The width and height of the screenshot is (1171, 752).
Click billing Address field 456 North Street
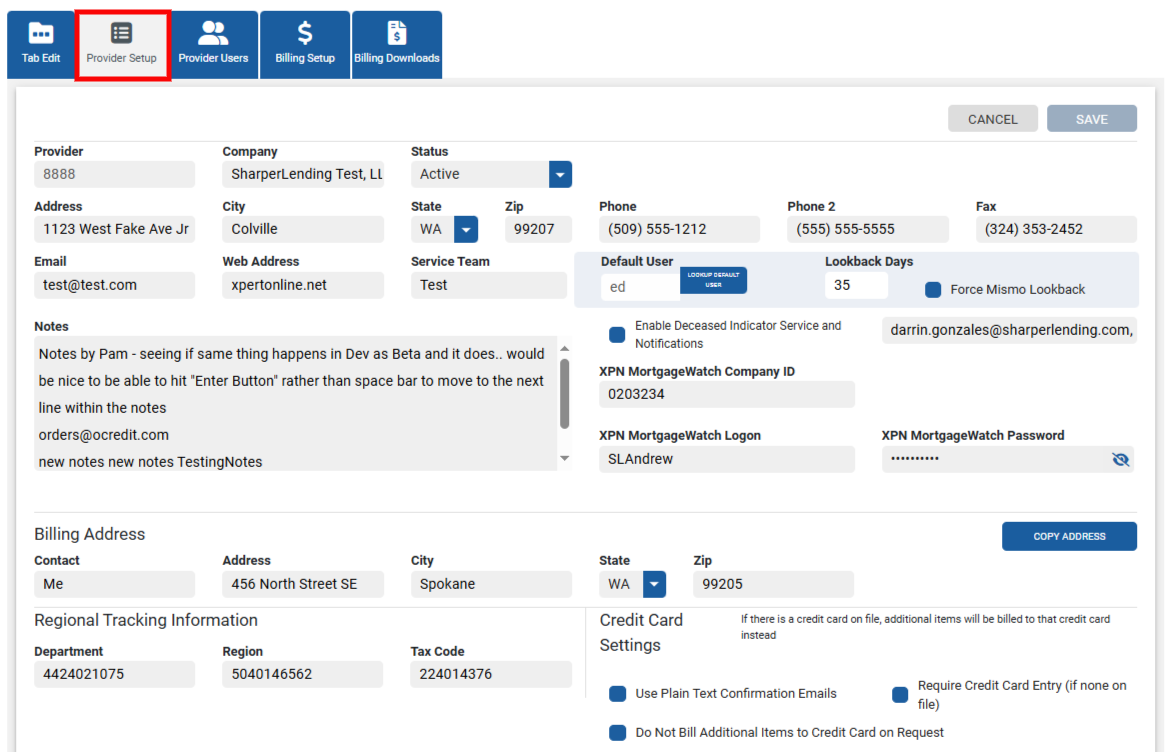click(302, 584)
